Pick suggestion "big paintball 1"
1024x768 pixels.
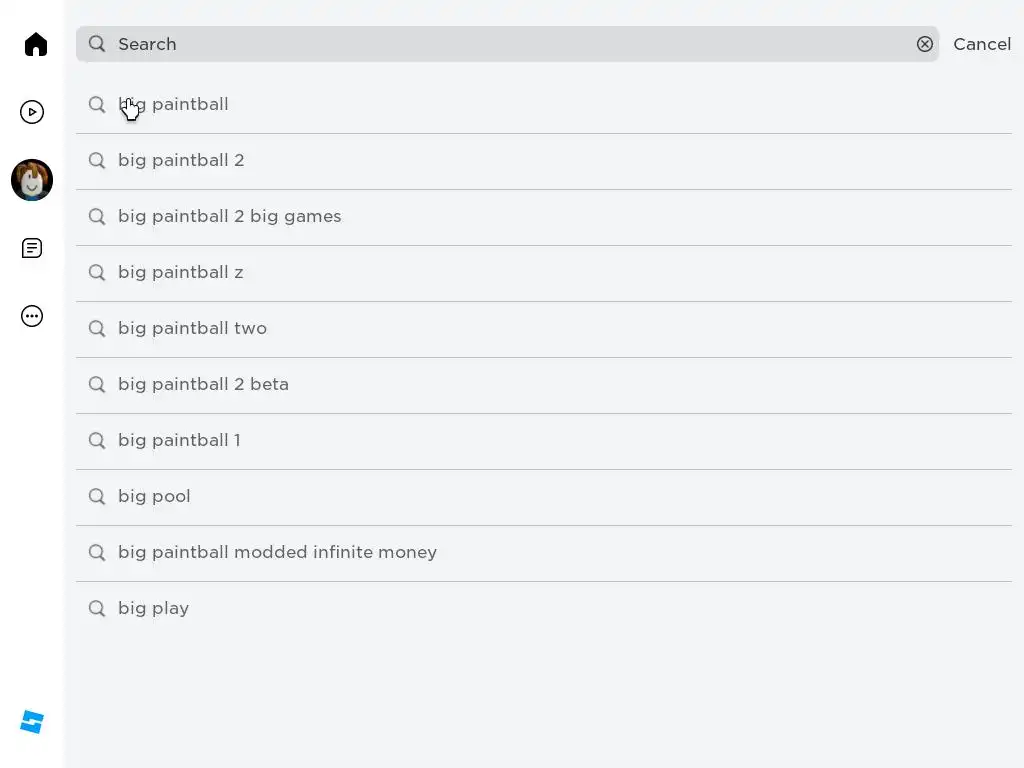point(543,441)
